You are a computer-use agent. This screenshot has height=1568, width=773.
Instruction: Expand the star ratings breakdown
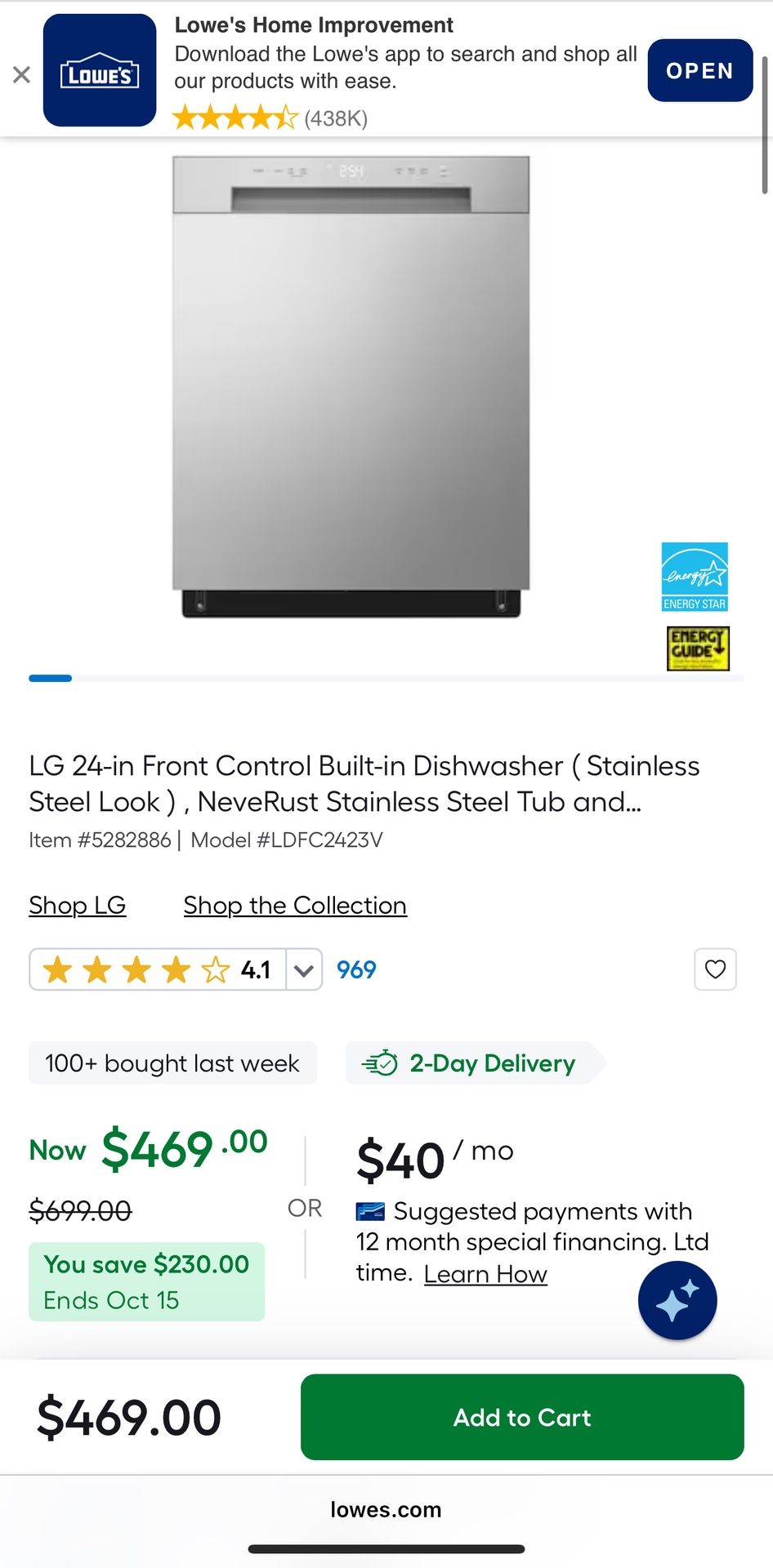click(302, 969)
